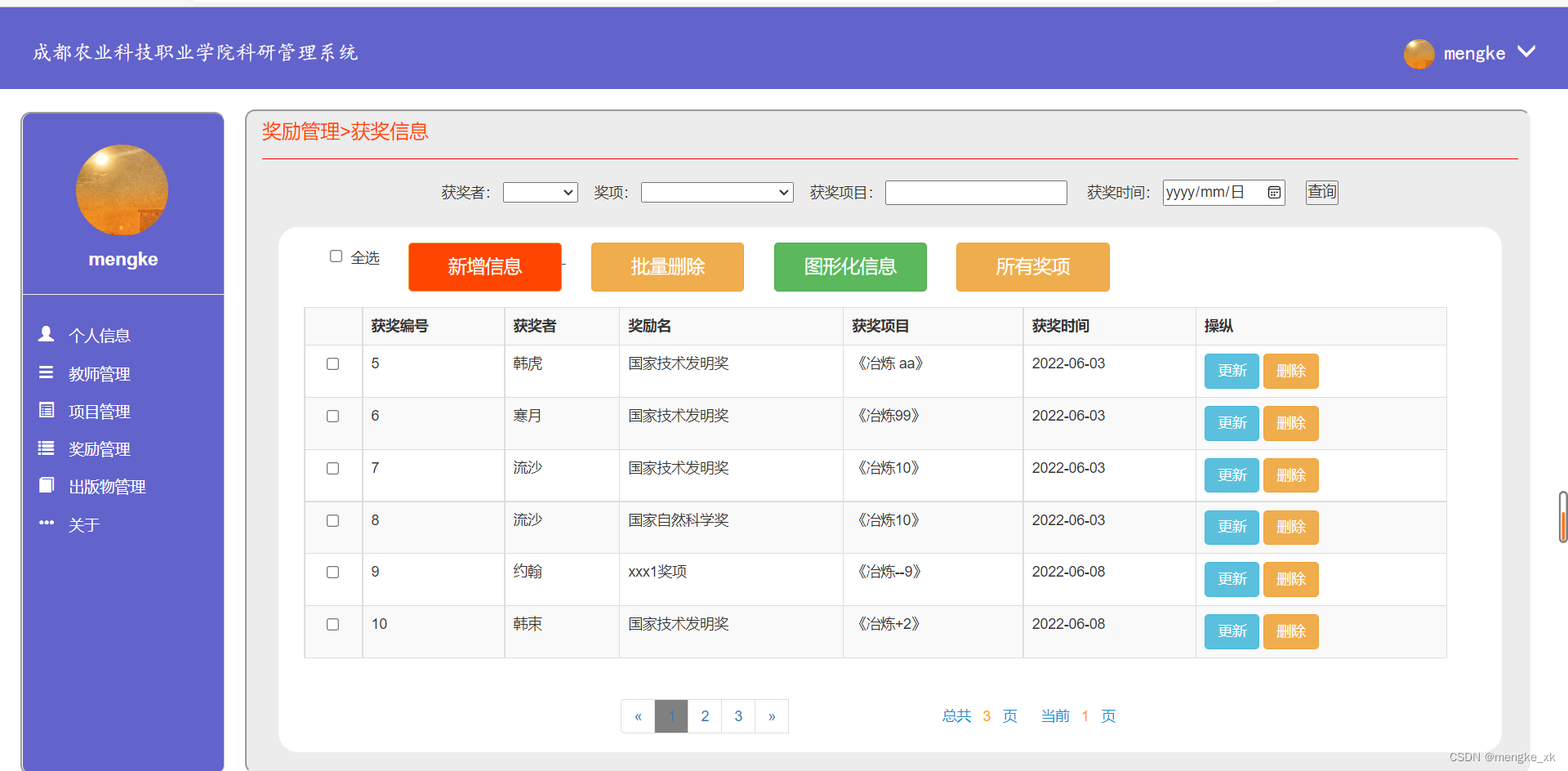Open the calendar picker for 获奖时间
1568x771 pixels.
1274,192
